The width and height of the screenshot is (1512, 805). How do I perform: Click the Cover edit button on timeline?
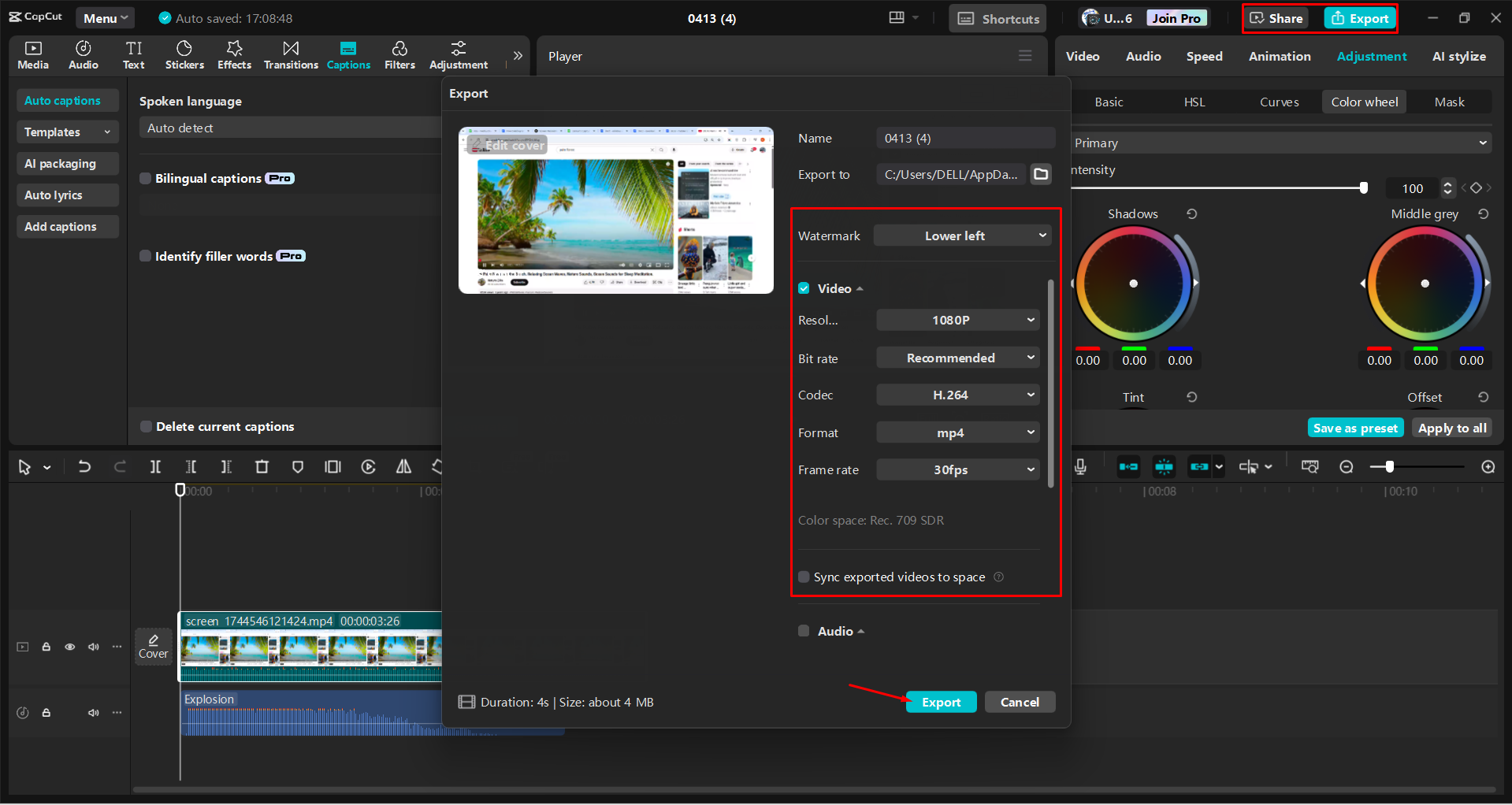click(x=154, y=646)
